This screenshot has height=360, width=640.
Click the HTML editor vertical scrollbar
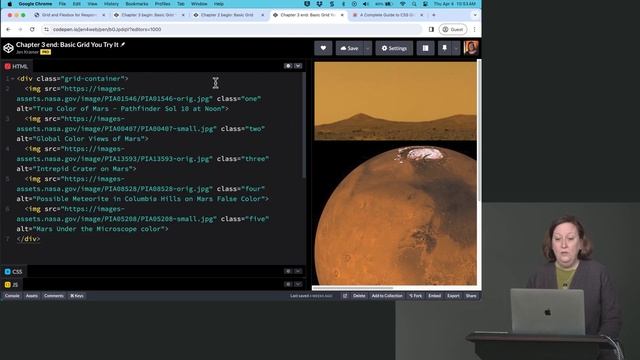tap(304, 125)
